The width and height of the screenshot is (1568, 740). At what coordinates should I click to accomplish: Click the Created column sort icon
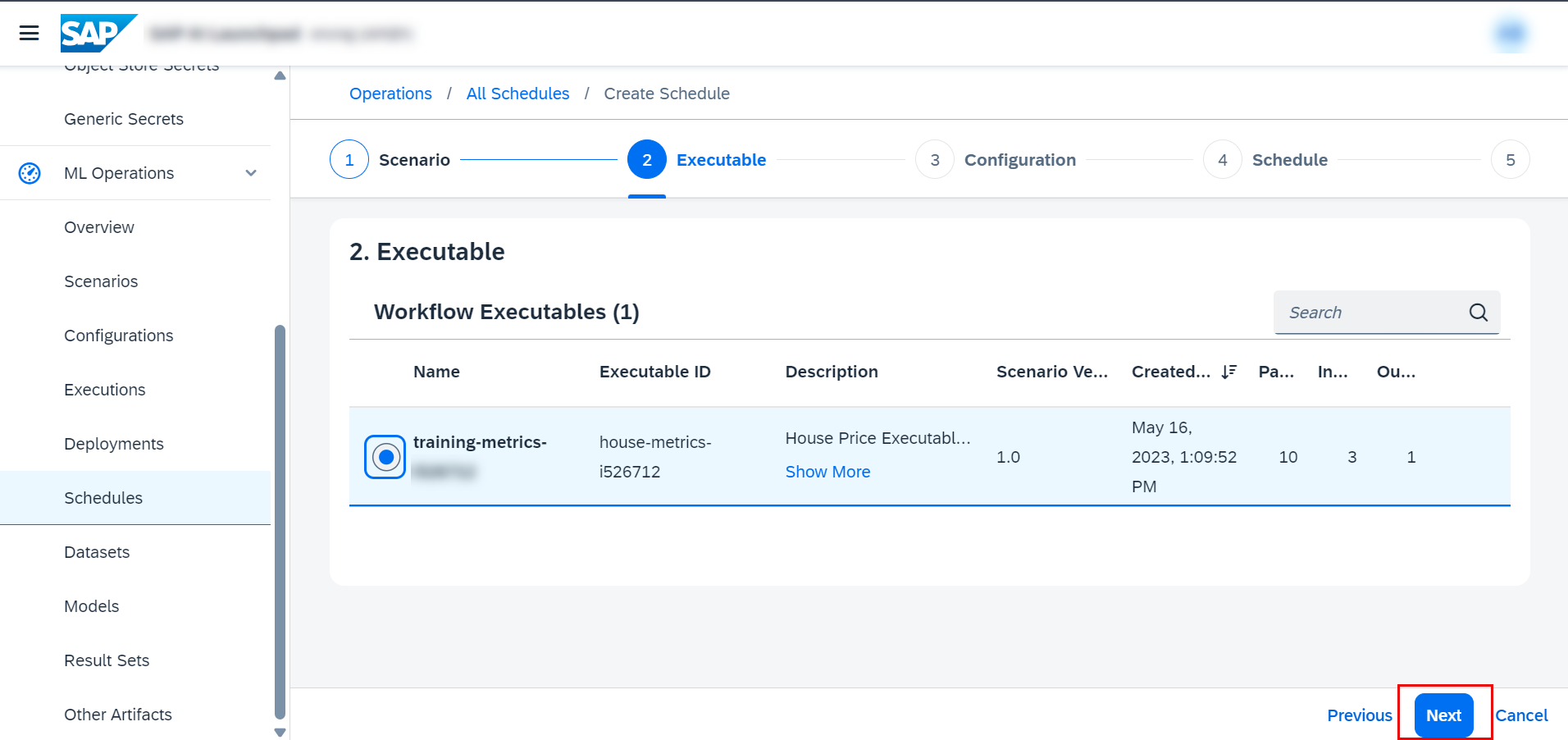click(x=1228, y=372)
